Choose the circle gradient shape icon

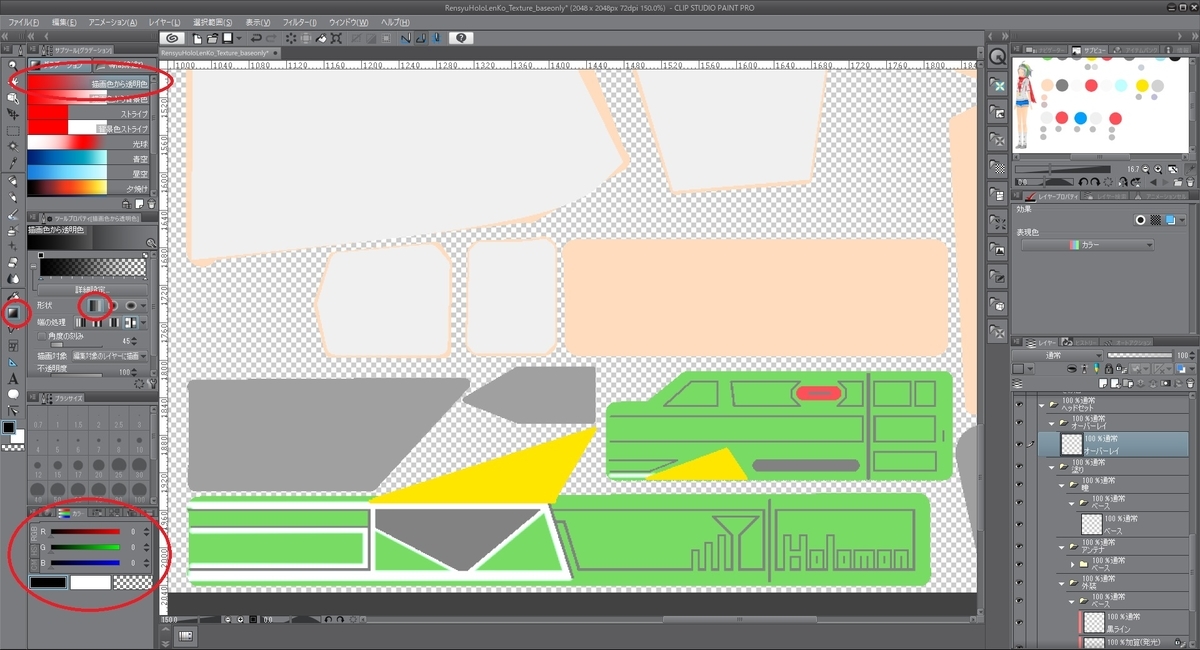[x=115, y=305]
